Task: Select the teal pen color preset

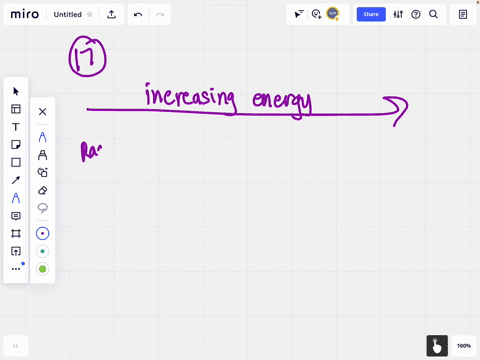Action: pos(42,251)
